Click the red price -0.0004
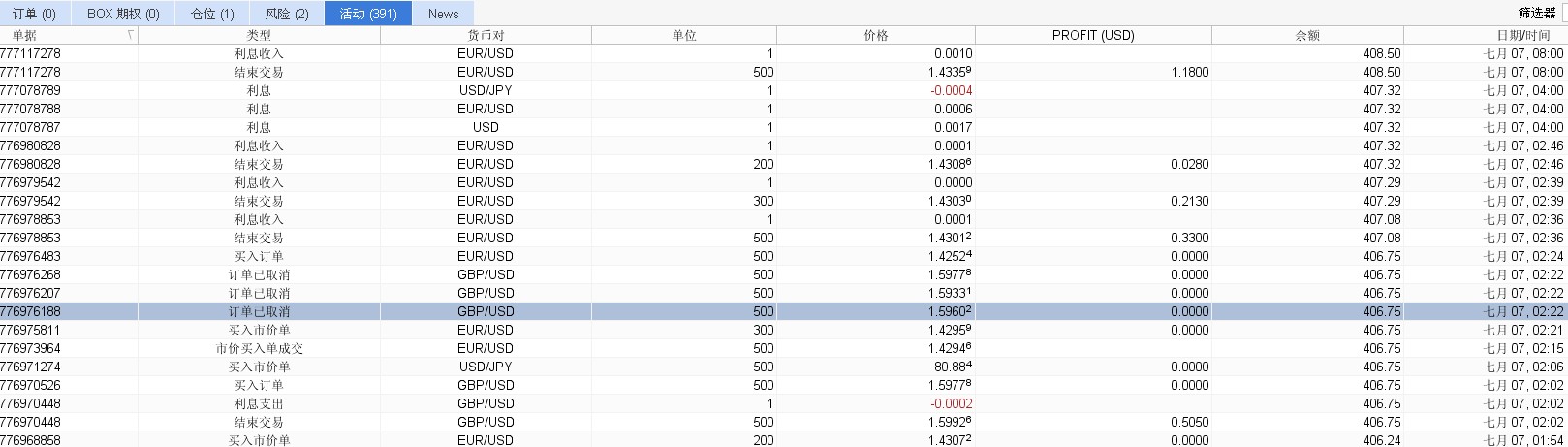Image resolution: width=1568 pixels, height=447 pixels. click(x=952, y=90)
